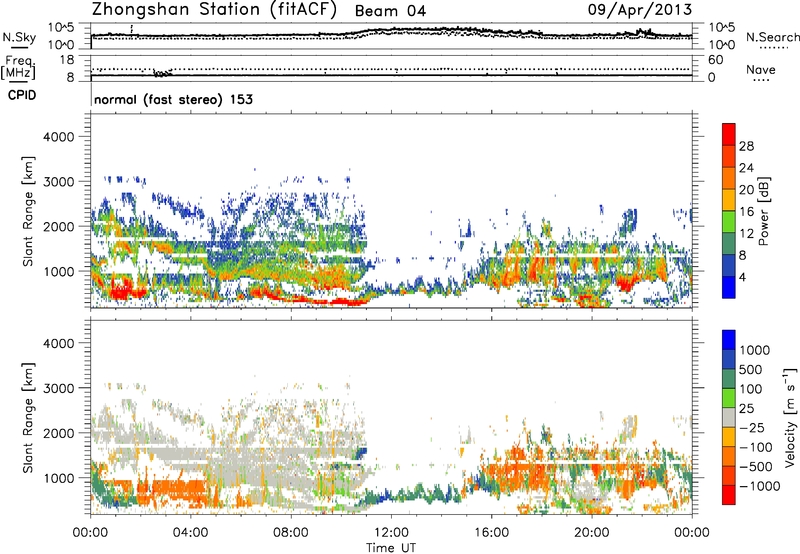Viewport: 800px width, 554px height.
Task: Click the dark blue top segment of Velocity colorbar
Action: [x=729, y=340]
